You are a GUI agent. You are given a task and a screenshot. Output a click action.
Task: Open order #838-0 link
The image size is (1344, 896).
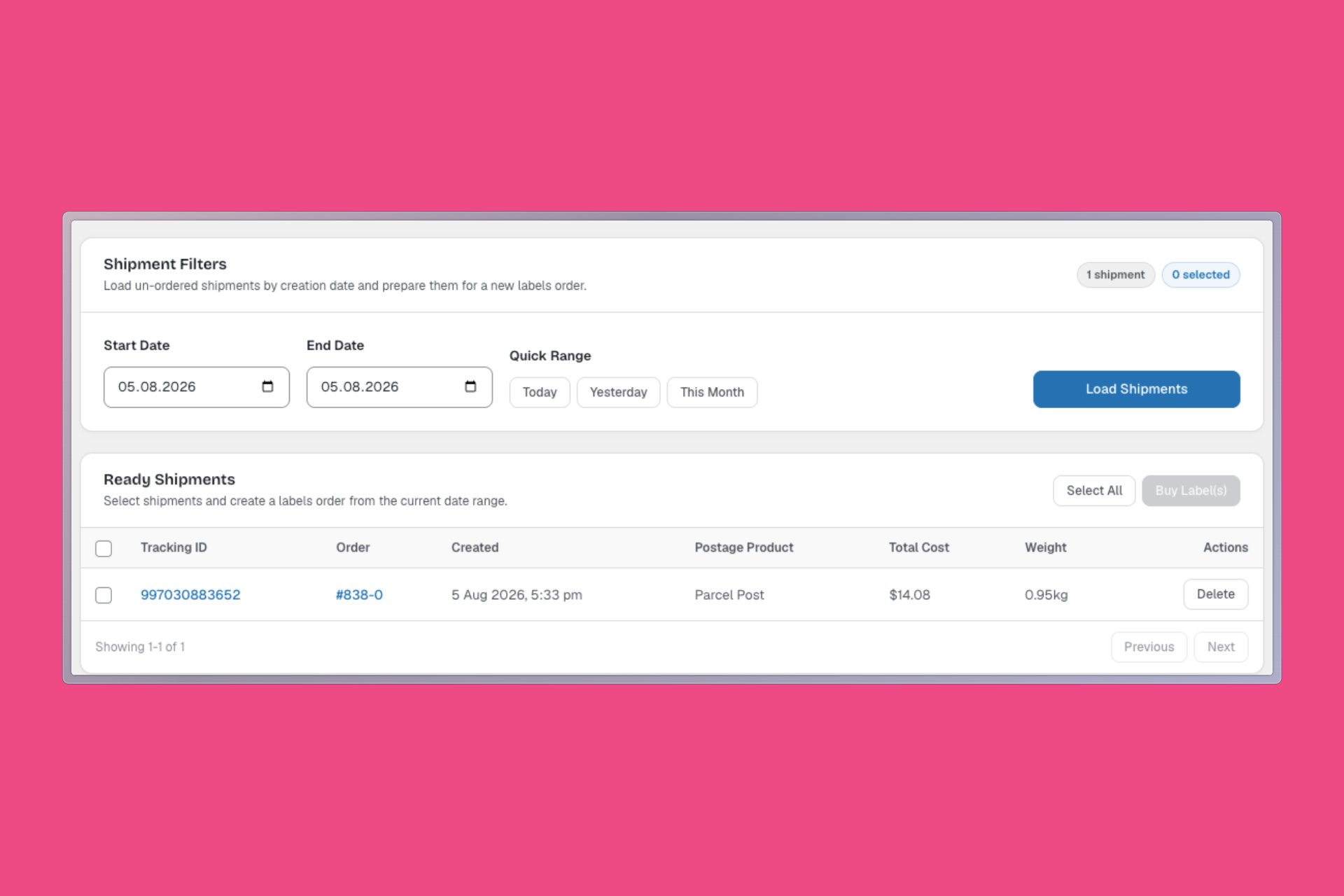click(359, 595)
